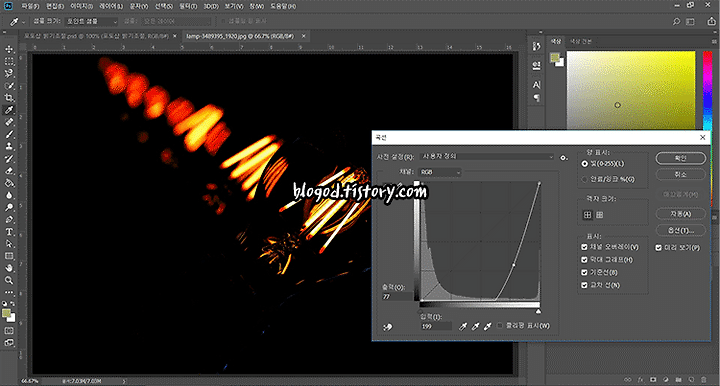Open the Edit (E) menu
Viewport: 720px width, 386px height.
55,6
